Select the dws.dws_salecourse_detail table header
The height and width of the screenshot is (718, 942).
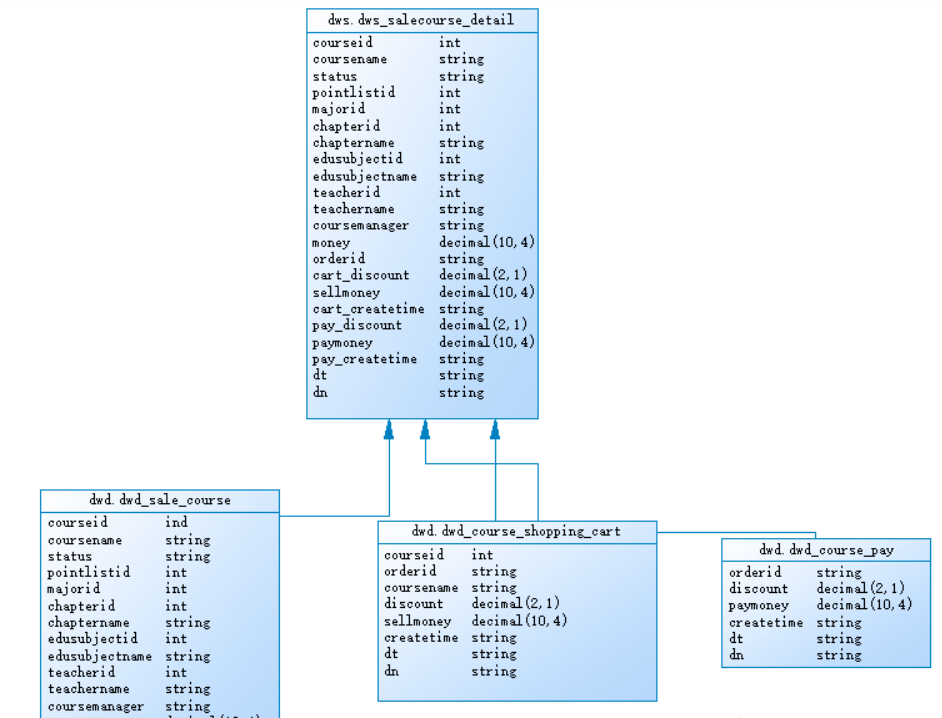point(422,20)
